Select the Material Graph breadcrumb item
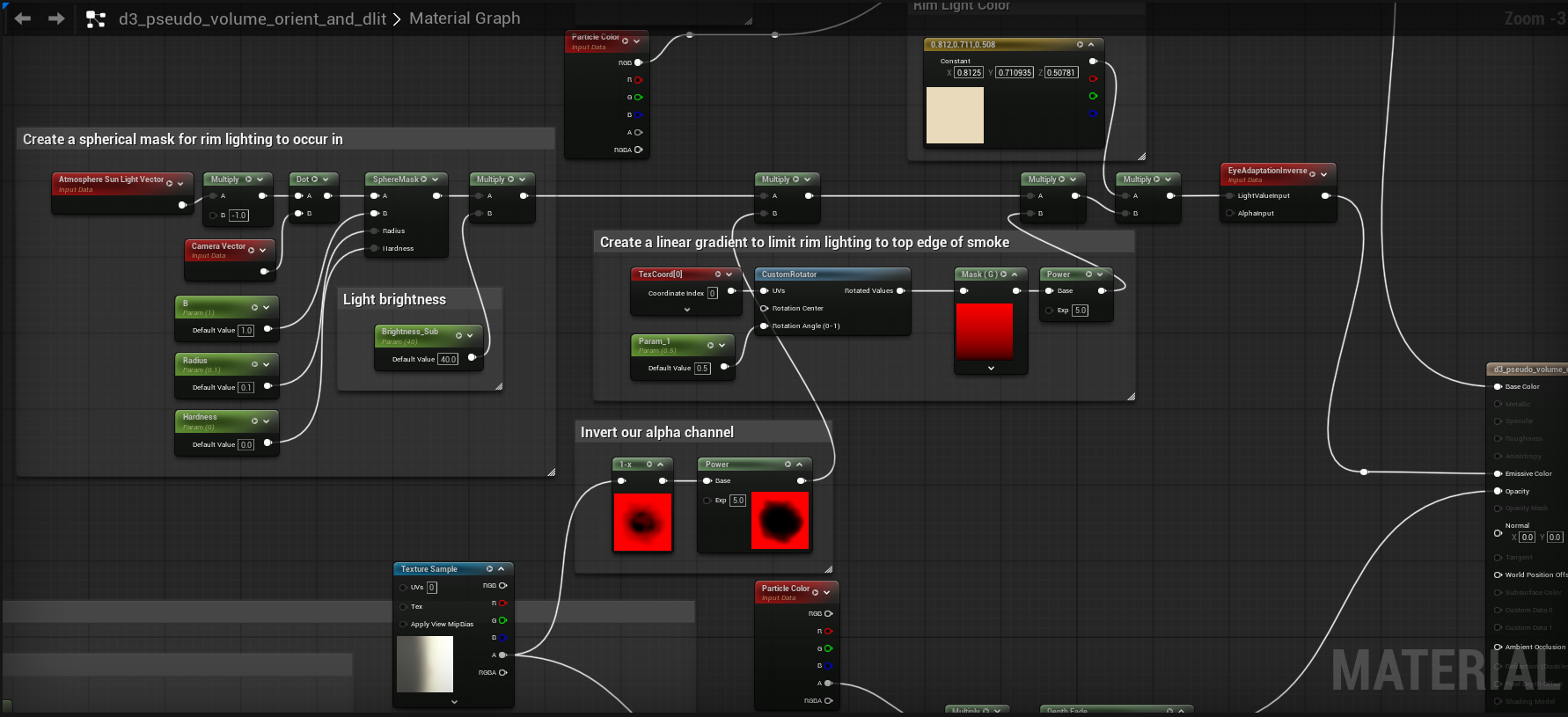1568x717 pixels. tap(464, 18)
